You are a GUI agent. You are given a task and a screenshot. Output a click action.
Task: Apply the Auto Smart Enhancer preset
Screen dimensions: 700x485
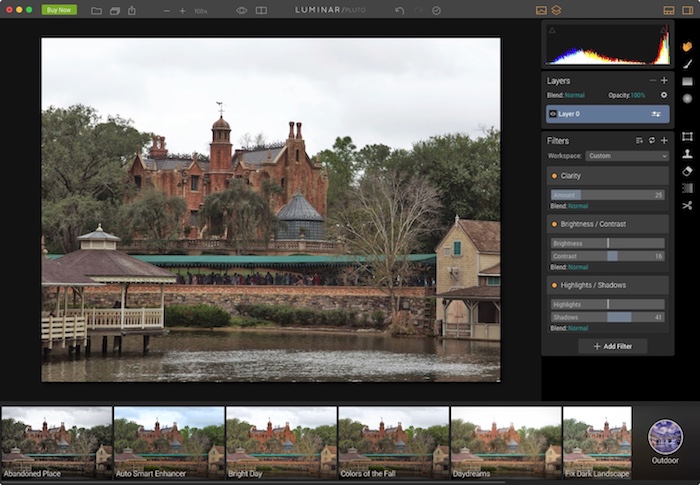pyautogui.click(x=169, y=443)
